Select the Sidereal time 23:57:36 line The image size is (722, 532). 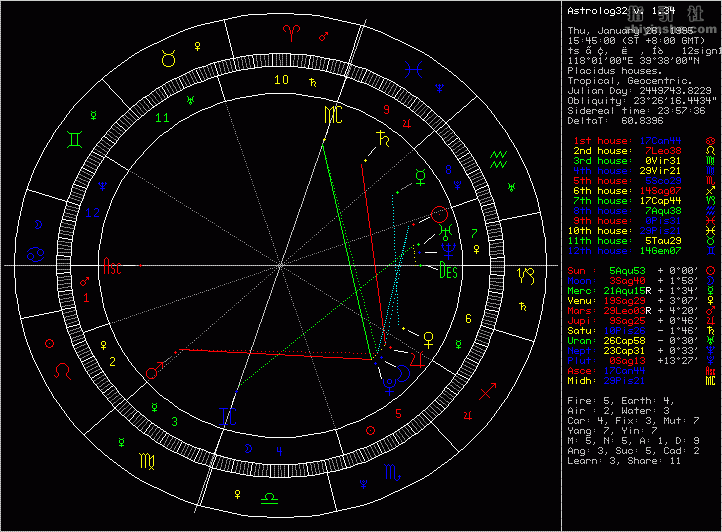(x=636, y=111)
